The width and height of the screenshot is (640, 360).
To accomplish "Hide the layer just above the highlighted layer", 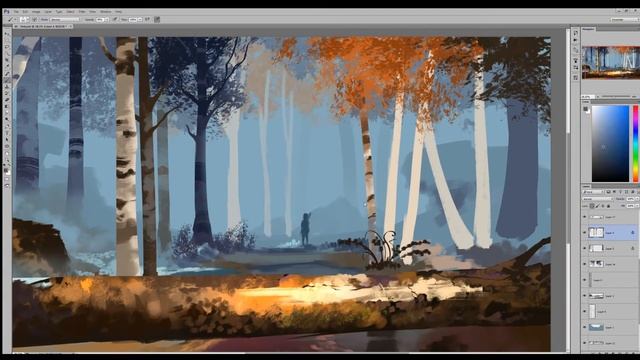I will point(584,217).
